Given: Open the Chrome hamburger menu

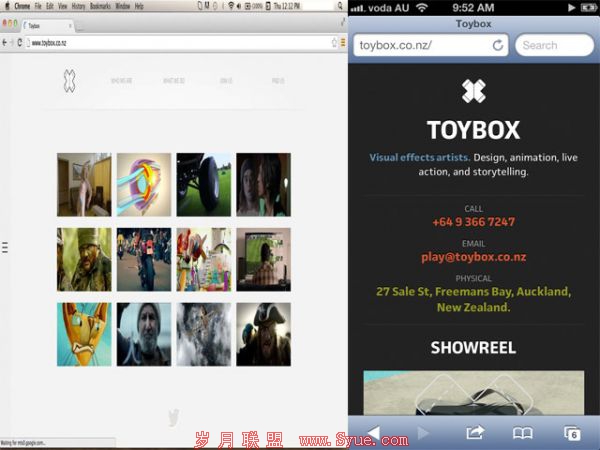Looking at the screenshot, I should point(343,42).
